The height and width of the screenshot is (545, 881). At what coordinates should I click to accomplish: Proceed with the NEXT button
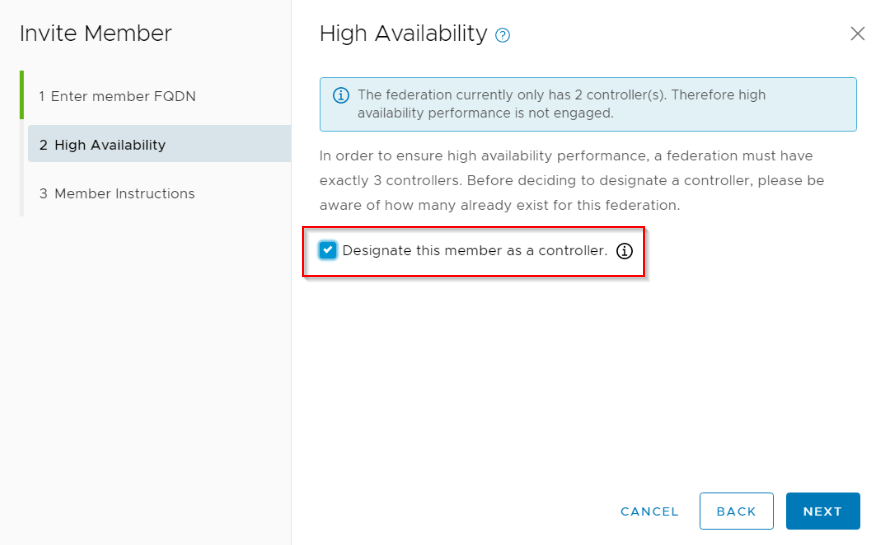point(823,511)
